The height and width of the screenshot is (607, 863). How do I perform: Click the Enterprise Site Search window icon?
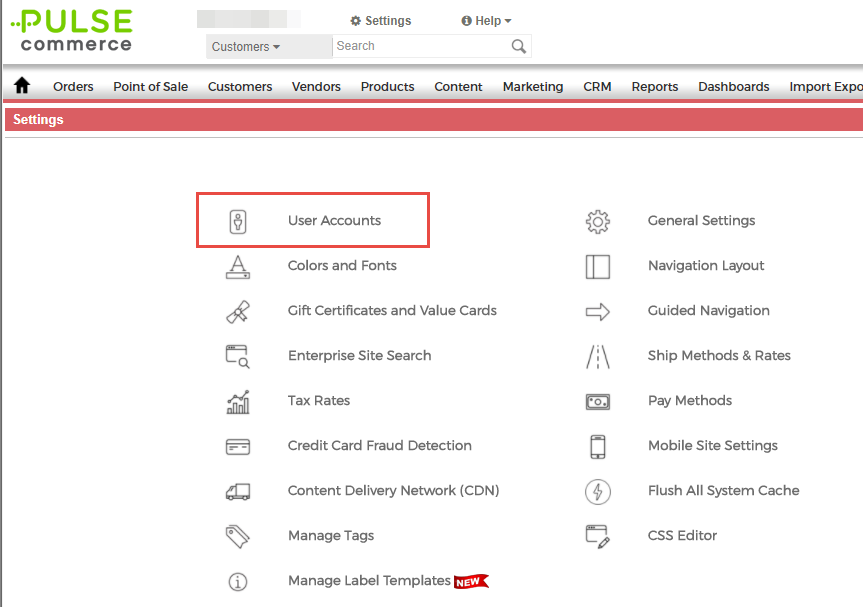[x=238, y=357]
